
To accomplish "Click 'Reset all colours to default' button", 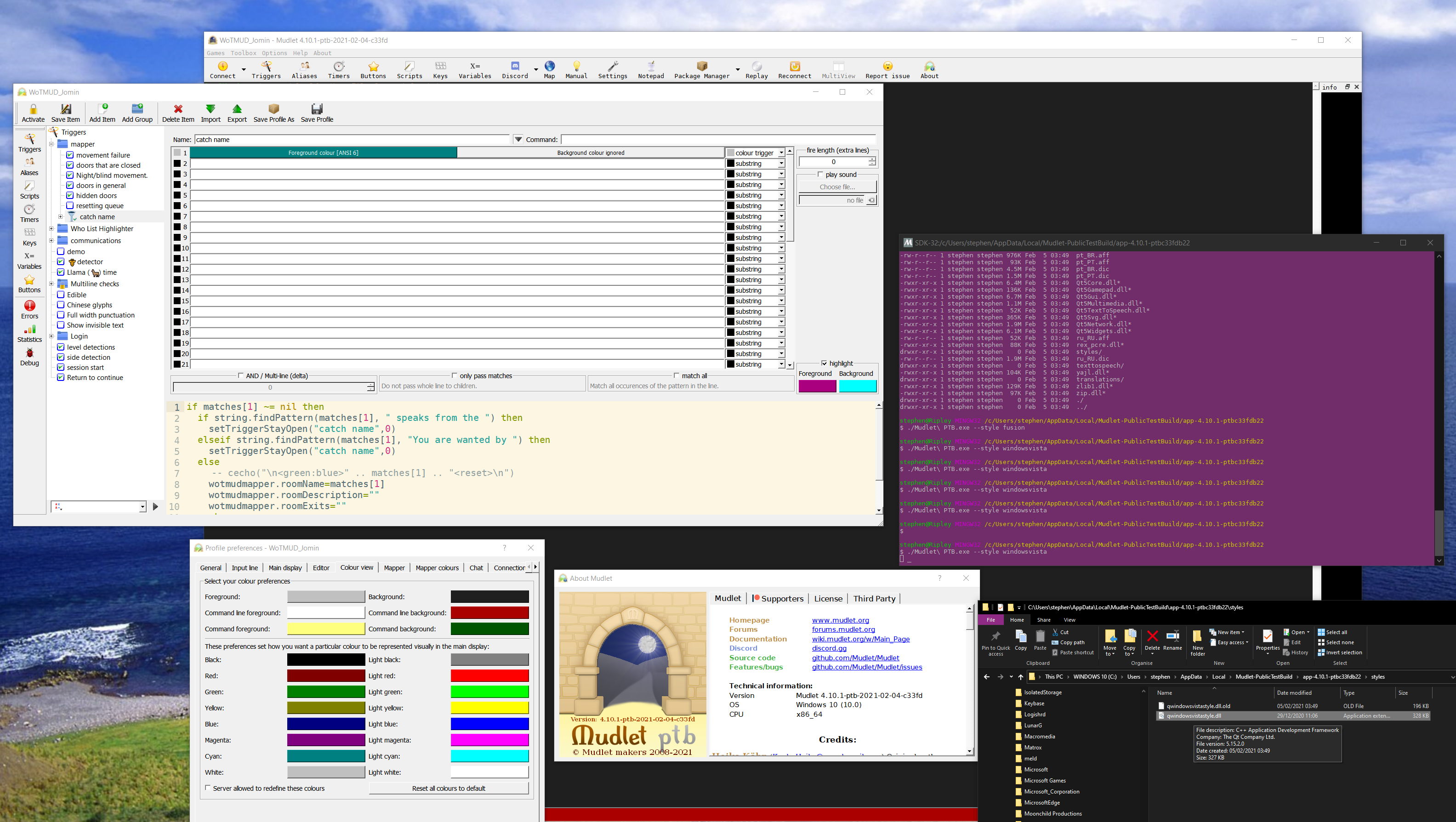I will pos(449,788).
